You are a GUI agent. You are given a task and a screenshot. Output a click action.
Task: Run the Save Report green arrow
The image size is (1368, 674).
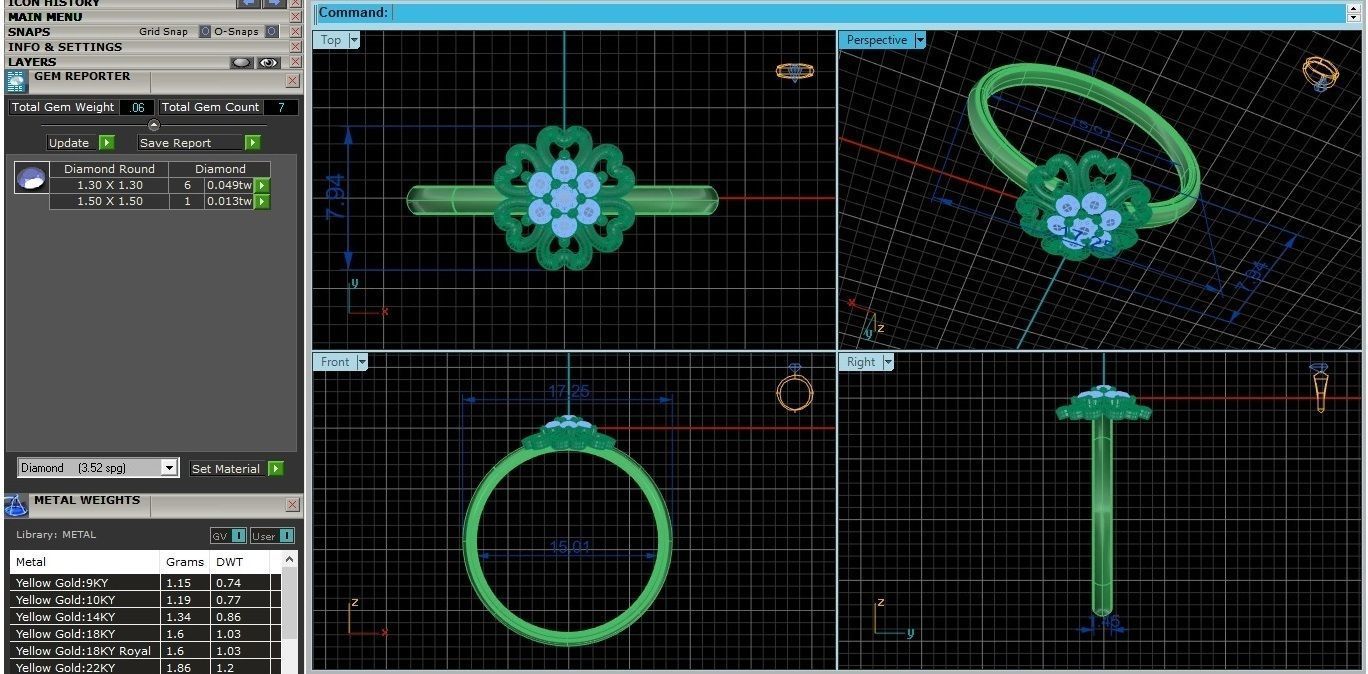click(252, 143)
